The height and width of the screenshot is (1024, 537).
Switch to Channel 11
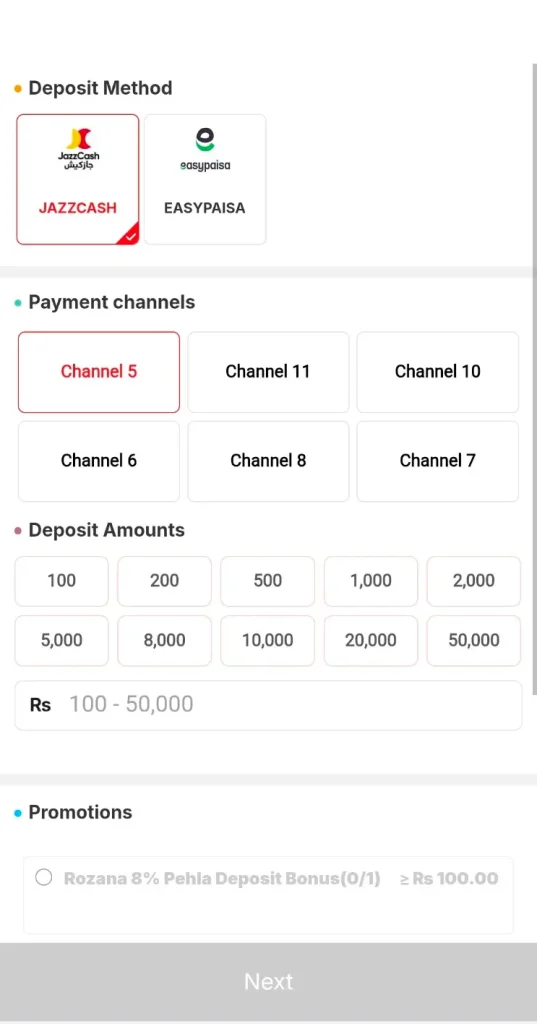[x=268, y=372]
